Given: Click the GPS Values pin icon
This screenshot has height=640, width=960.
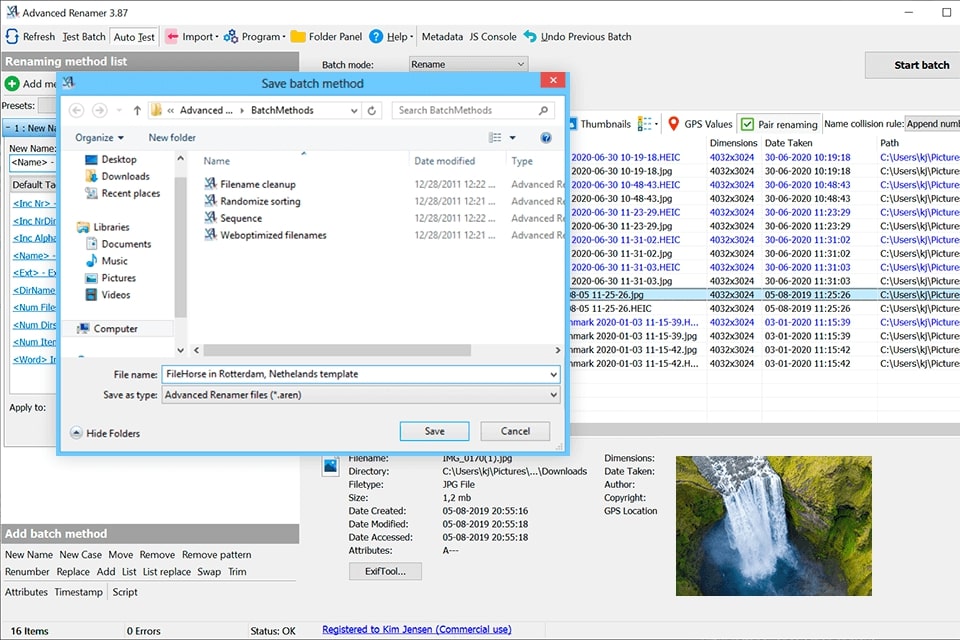Looking at the screenshot, I should (673, 124).
